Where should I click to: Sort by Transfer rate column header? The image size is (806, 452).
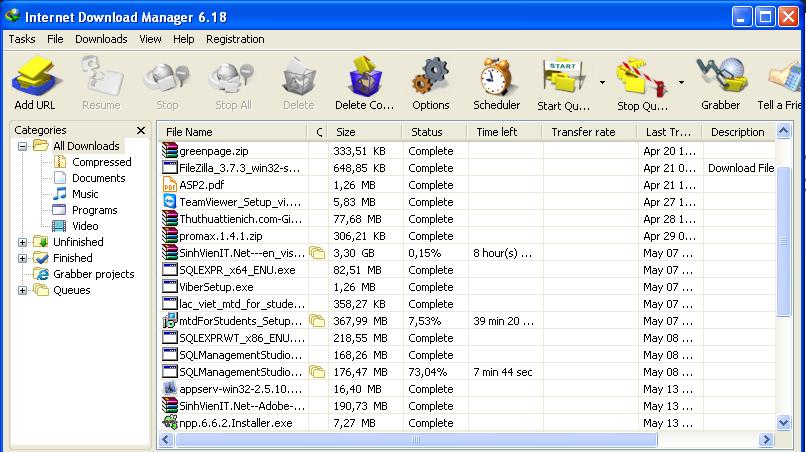[x=590, y=132]
